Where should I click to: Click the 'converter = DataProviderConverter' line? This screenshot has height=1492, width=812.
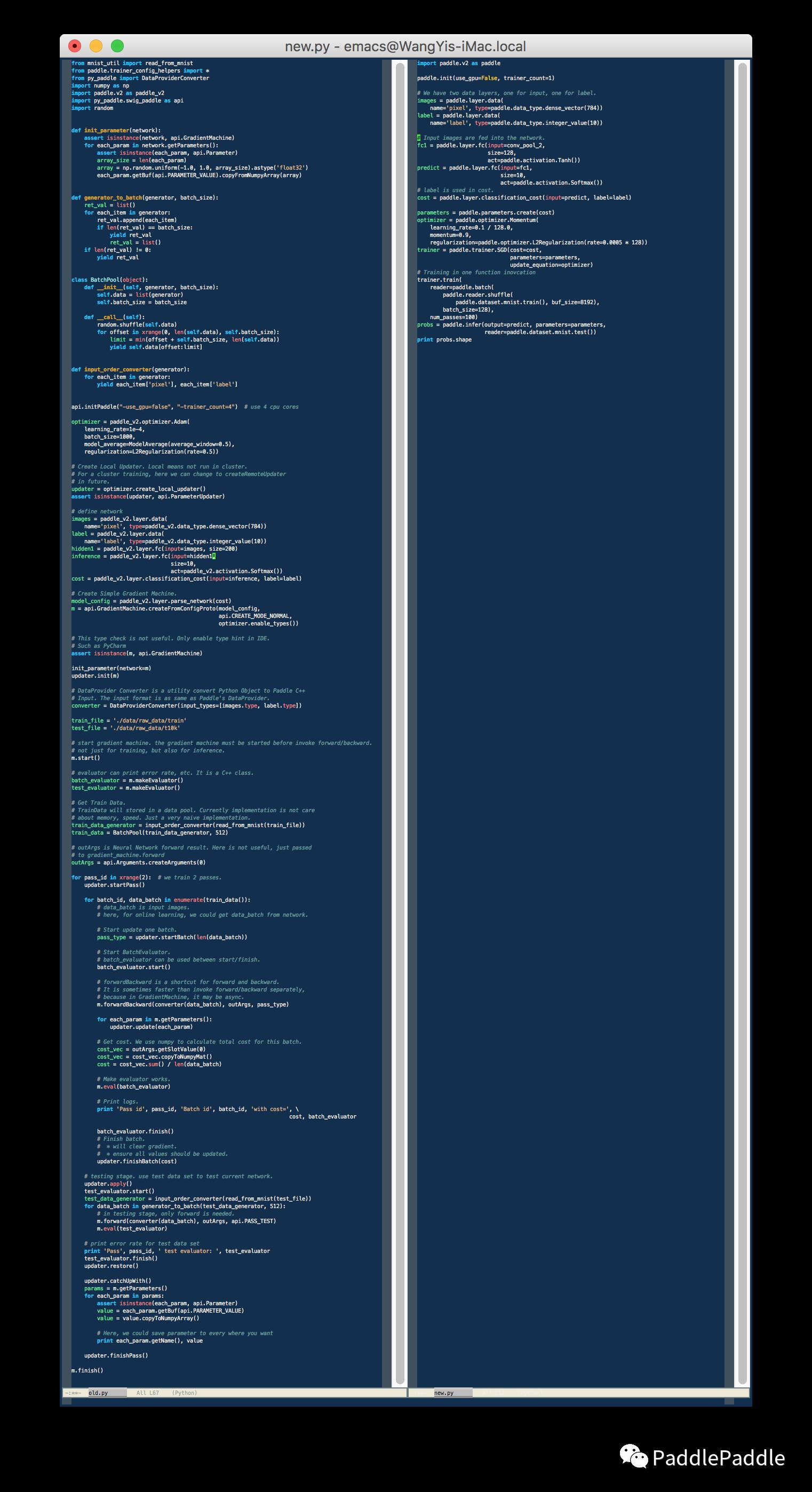point(187,705)
